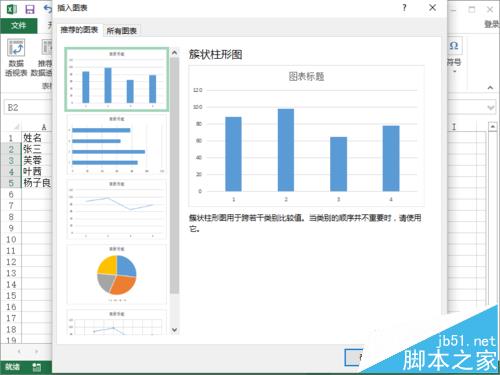Switch to the 所有图表 tab
The width and height of the screenshot is (500, 375).
pos(122,31)
